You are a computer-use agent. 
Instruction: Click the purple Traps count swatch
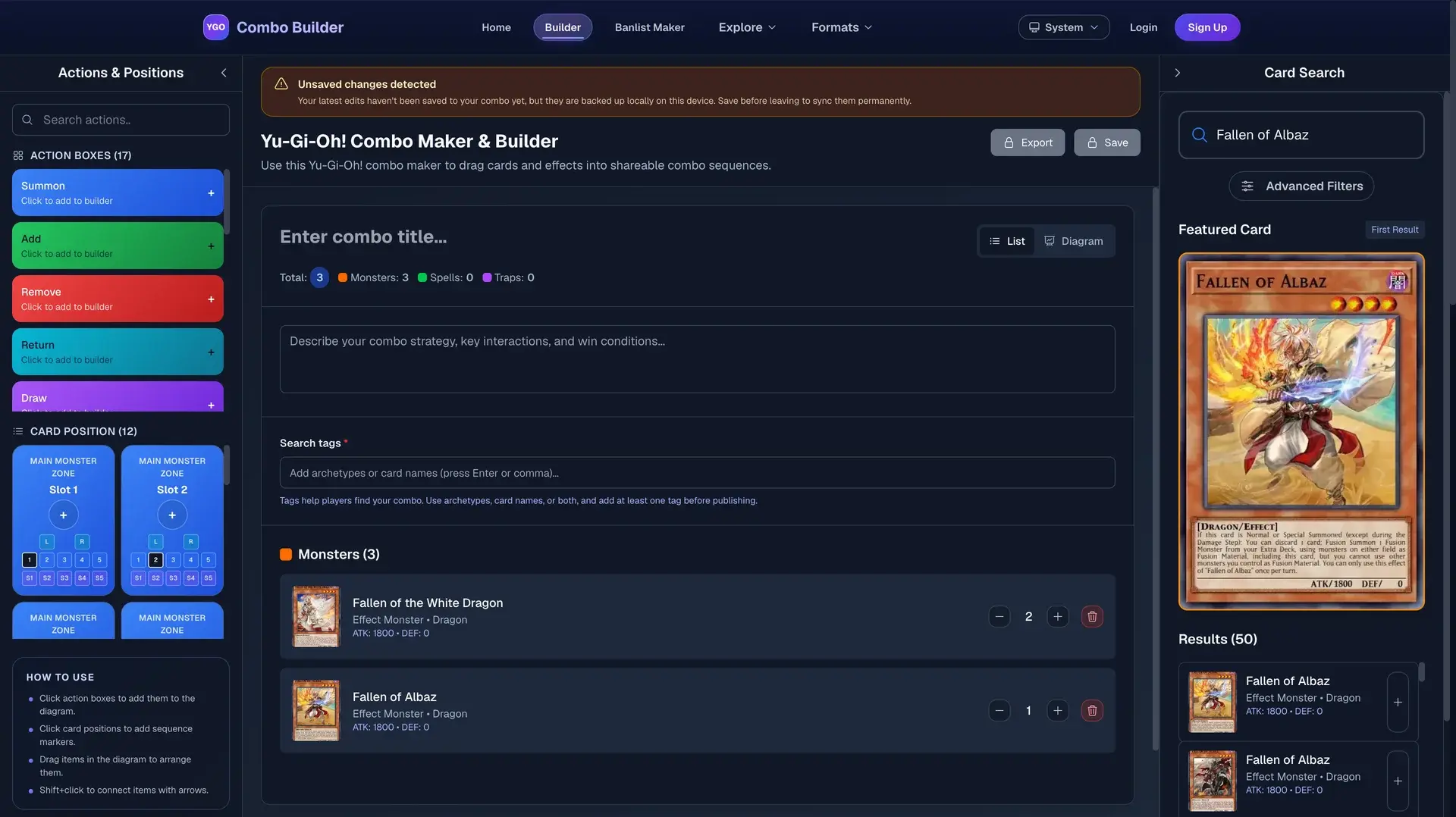click(487, 278)
